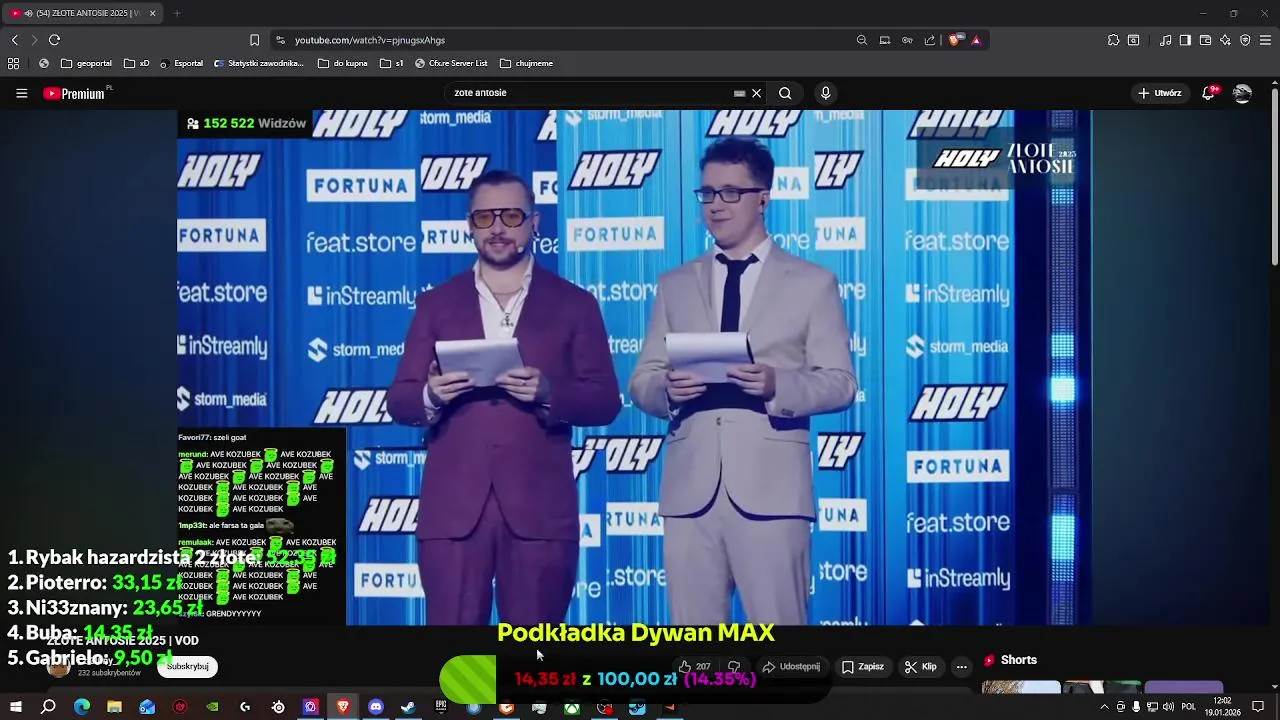Show hidden system tray icons

(x=1104, y=707)
